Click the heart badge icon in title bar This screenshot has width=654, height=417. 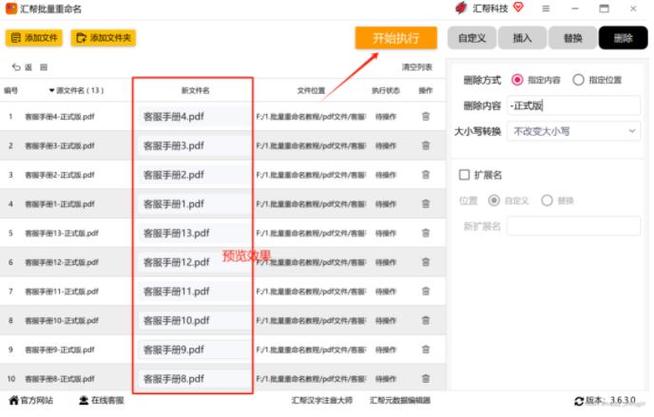[518, 7]
